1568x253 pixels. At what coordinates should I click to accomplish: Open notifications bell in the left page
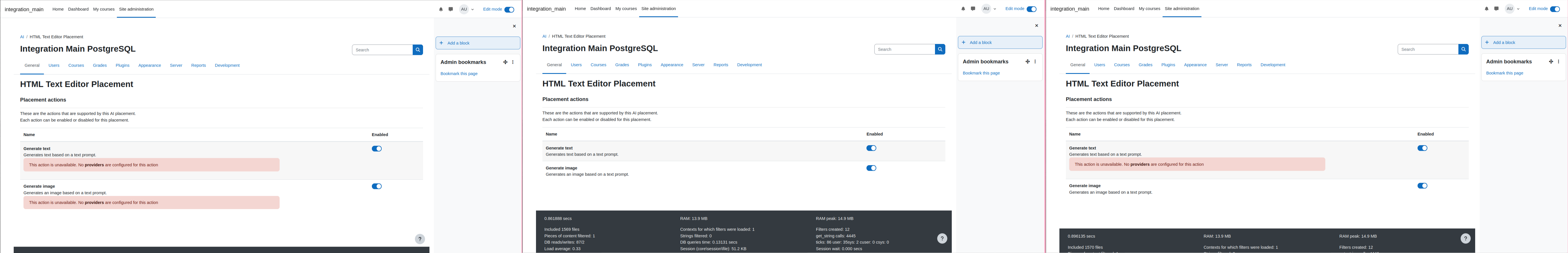point(441,9)
